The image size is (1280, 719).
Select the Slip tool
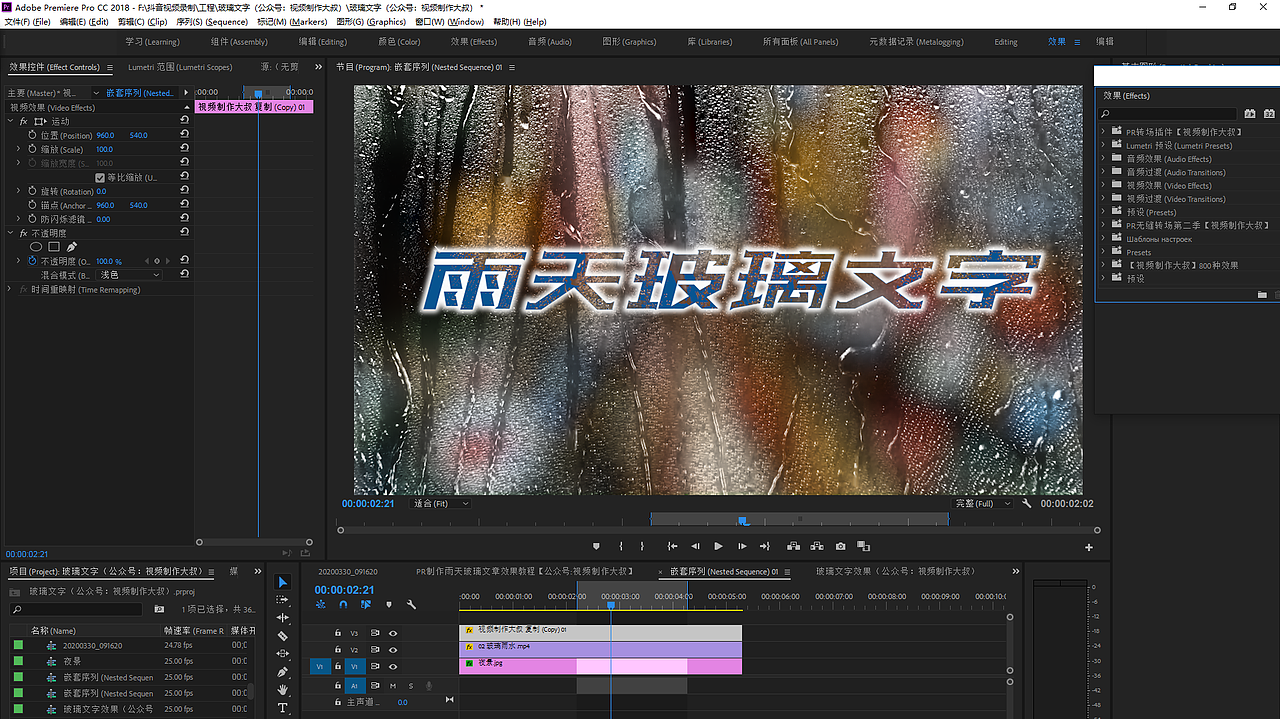coord(282,654)
